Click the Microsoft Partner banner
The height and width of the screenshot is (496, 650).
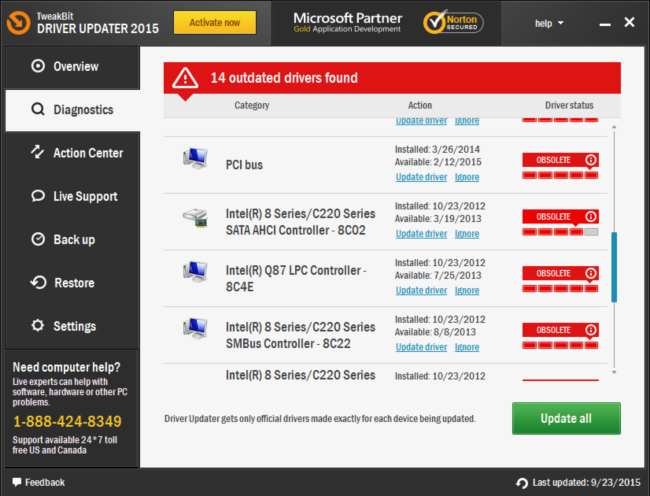pos(347,22)
